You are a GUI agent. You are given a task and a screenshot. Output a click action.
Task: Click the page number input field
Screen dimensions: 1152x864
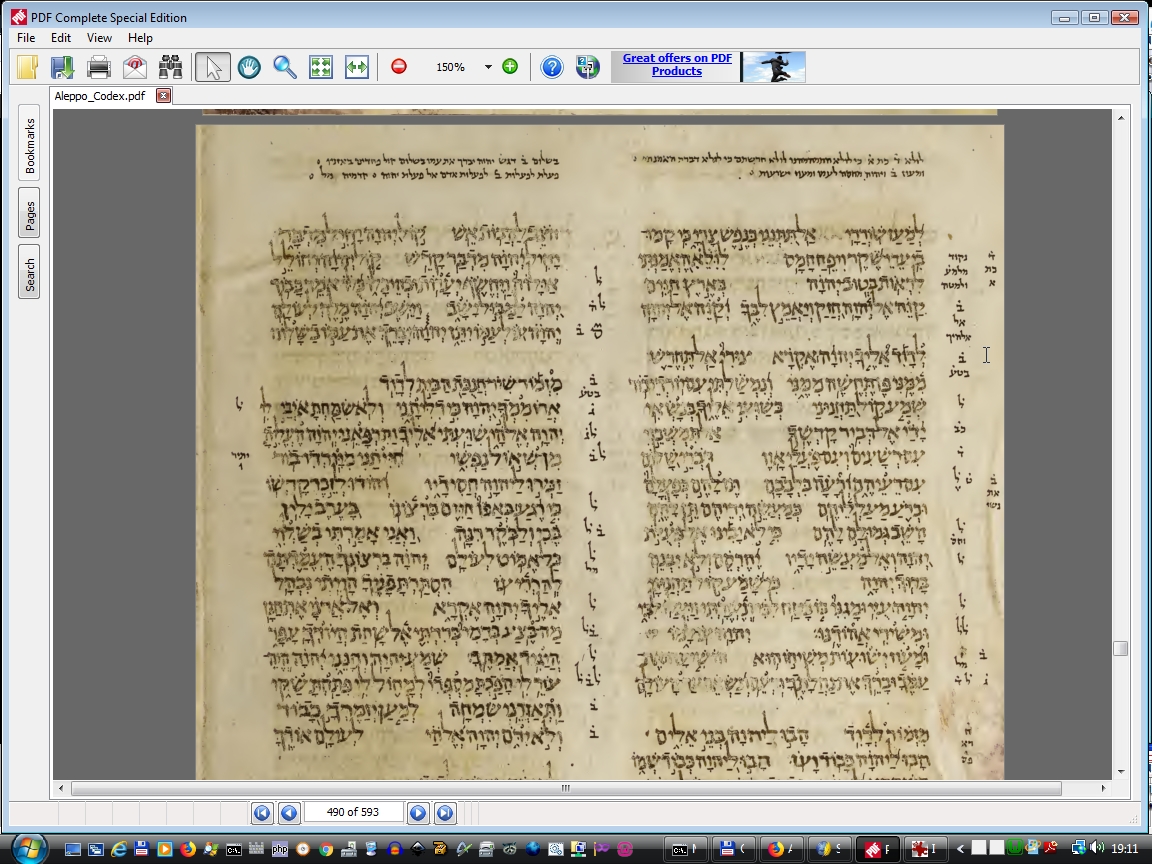(353, 813)
